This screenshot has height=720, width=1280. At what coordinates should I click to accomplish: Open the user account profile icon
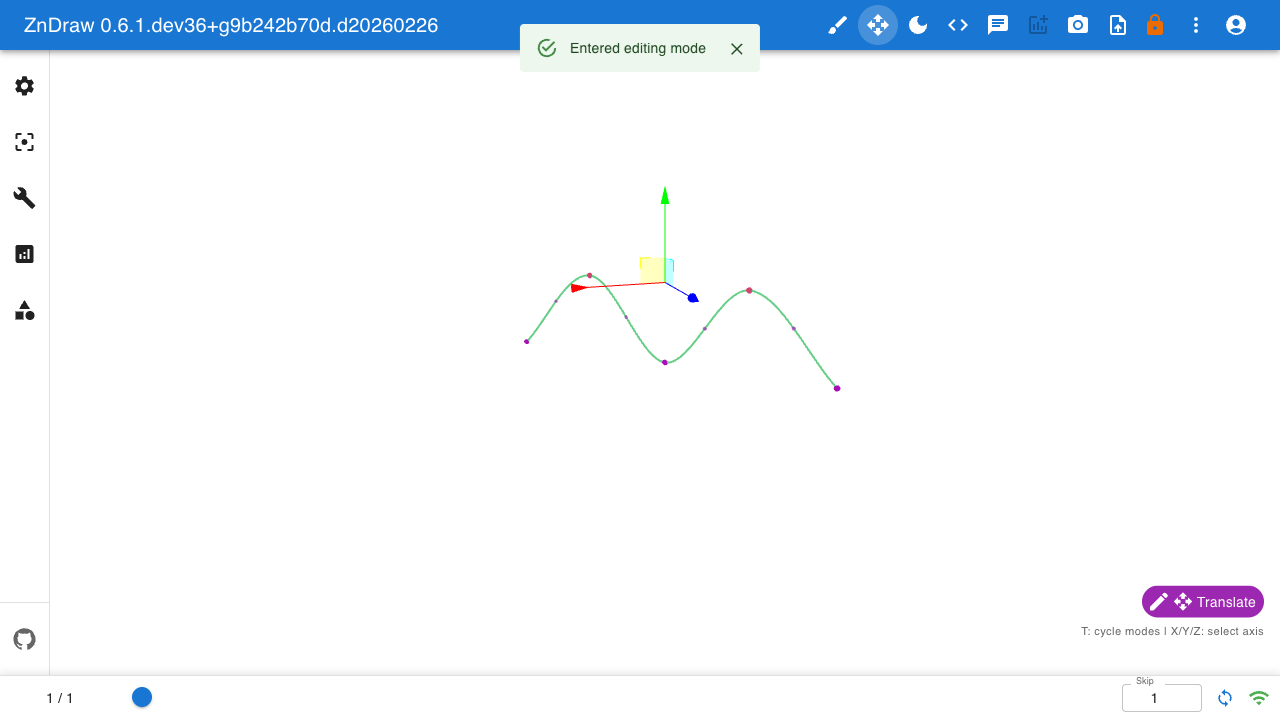(1236, 25)
